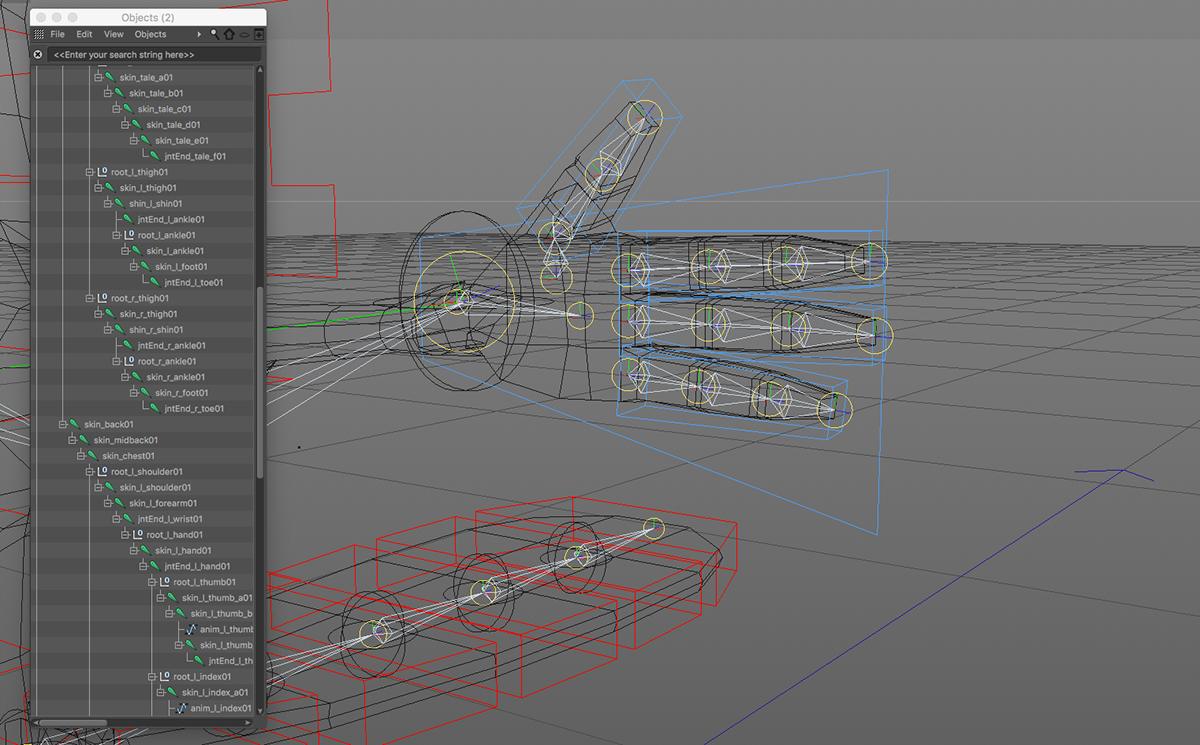Screen dimensions: 1200x745
Task: Click the joint icon of jntEnd_tale_f01
Action: [155, 156]
